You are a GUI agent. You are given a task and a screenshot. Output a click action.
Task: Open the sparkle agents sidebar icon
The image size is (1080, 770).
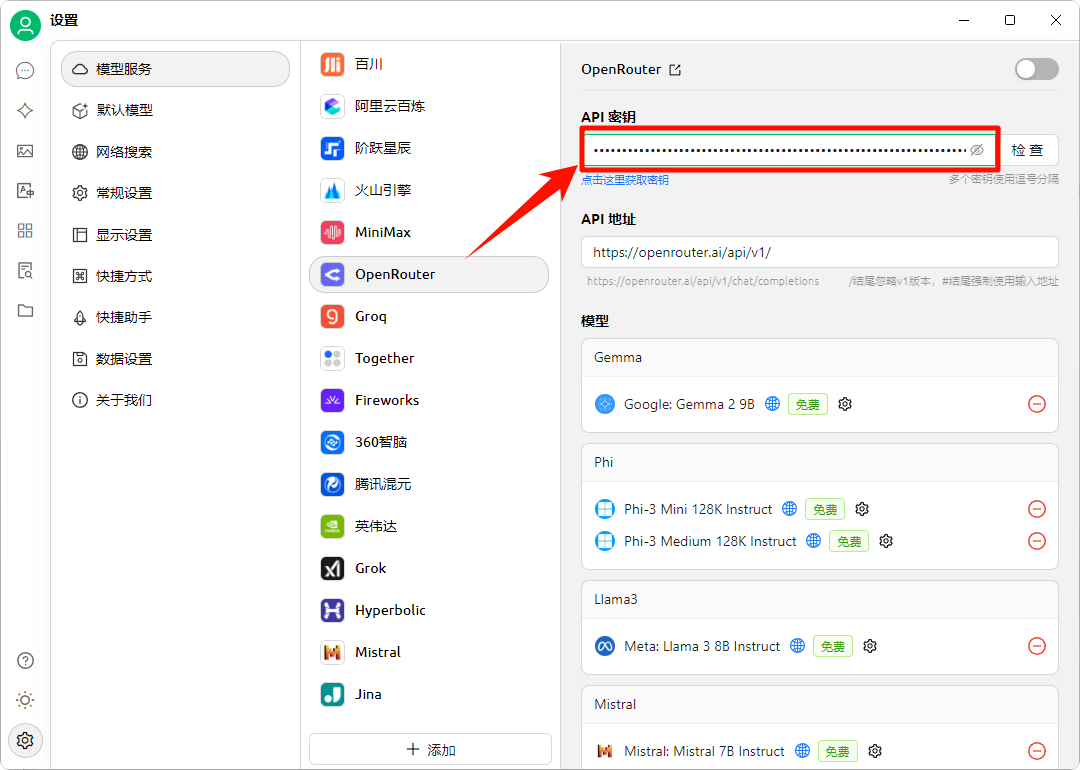25,110
